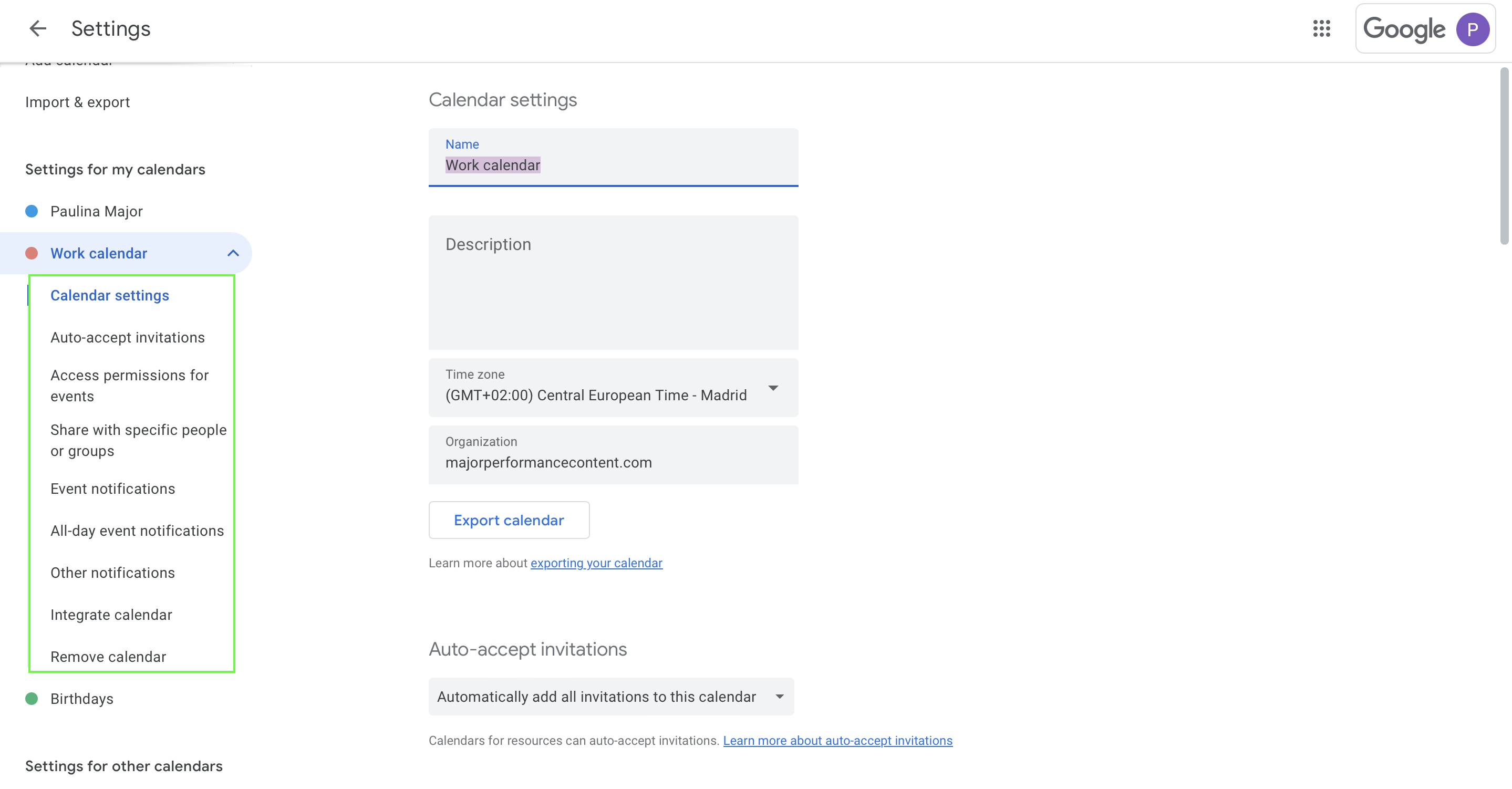The width and height of the screenshot is (1512, 789).
Task: Click the red dot beside Work calendar
Action: click(32, 253)
